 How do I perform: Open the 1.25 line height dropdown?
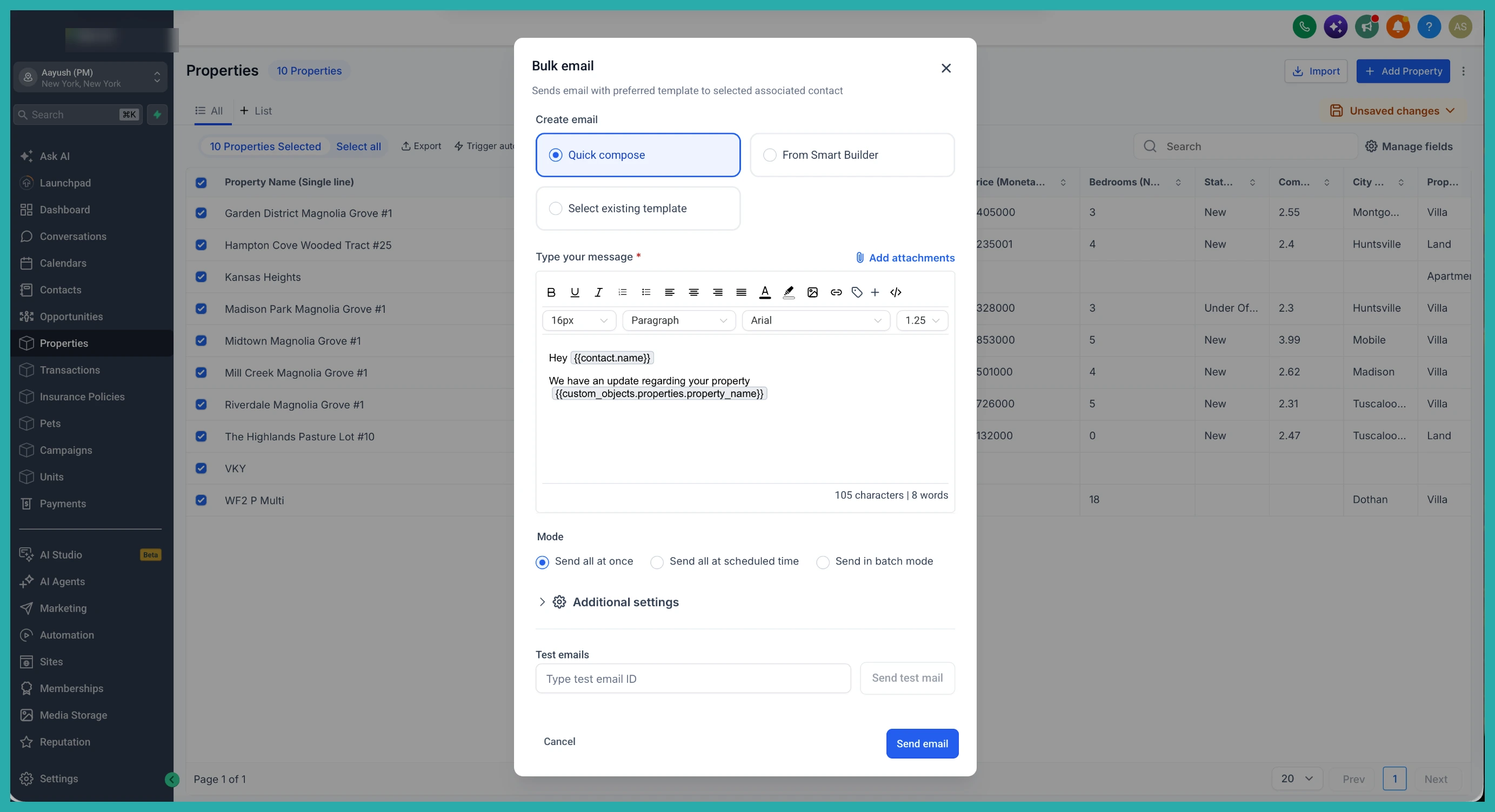(922, 320)
